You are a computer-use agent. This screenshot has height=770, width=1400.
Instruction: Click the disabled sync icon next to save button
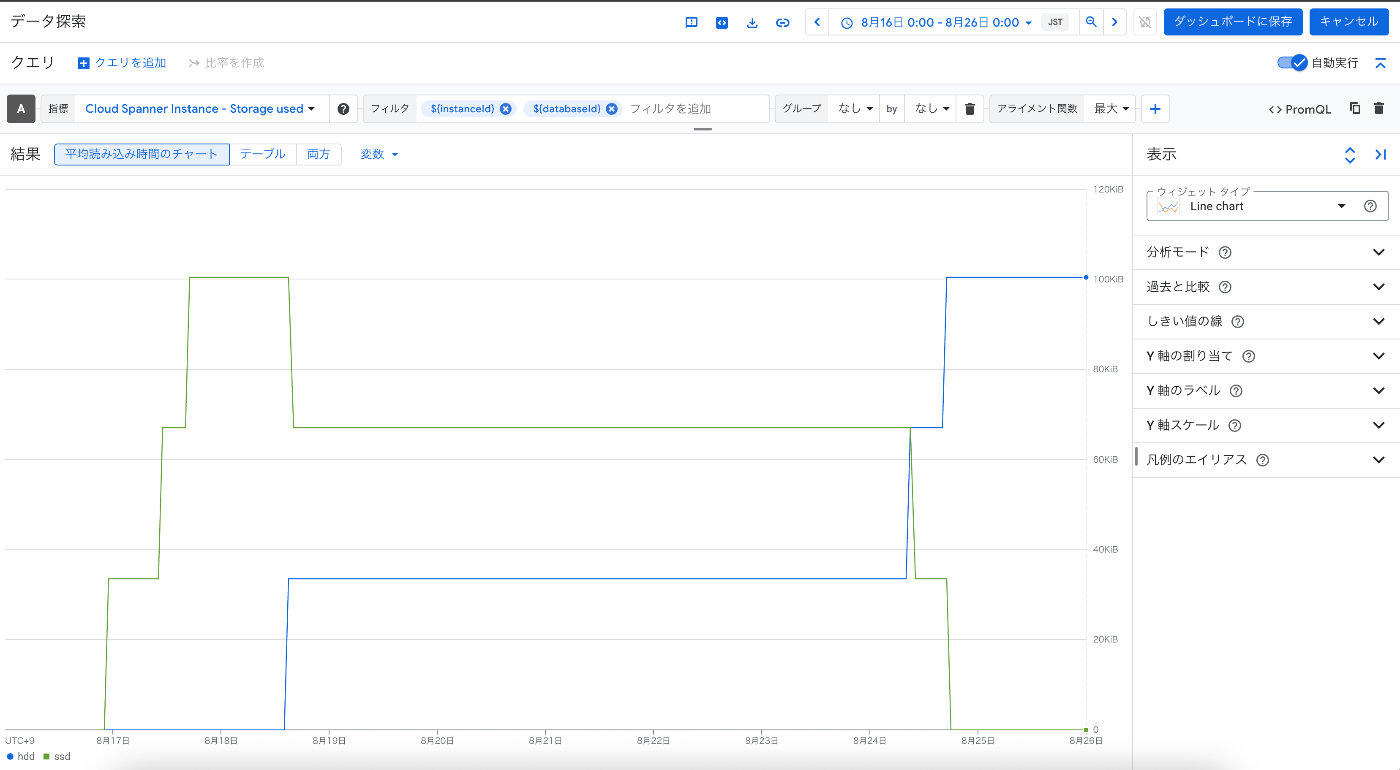(x=1145, y=22)
